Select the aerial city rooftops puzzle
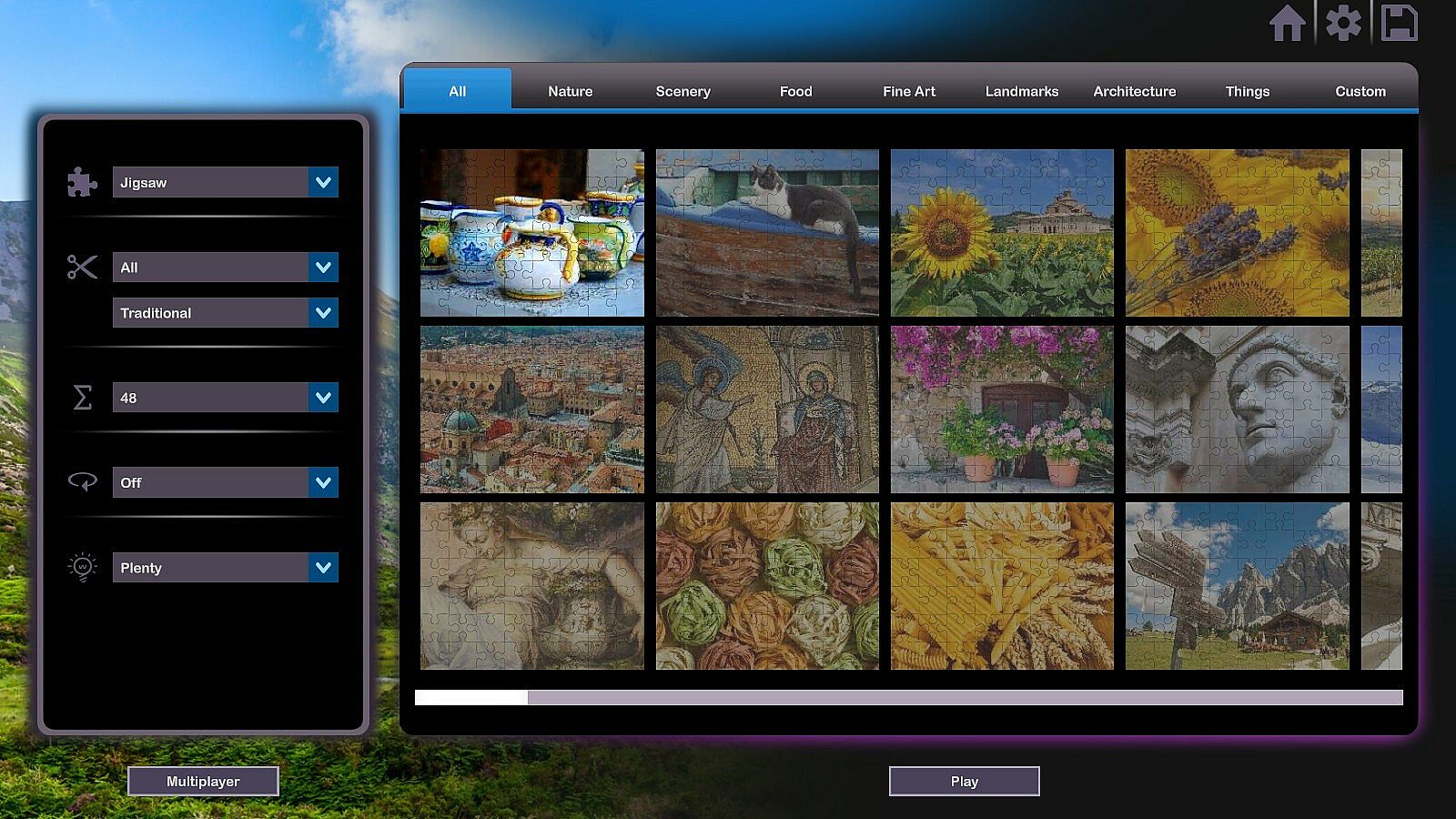This screenshot has width=1456, height=819. (532, 409)
